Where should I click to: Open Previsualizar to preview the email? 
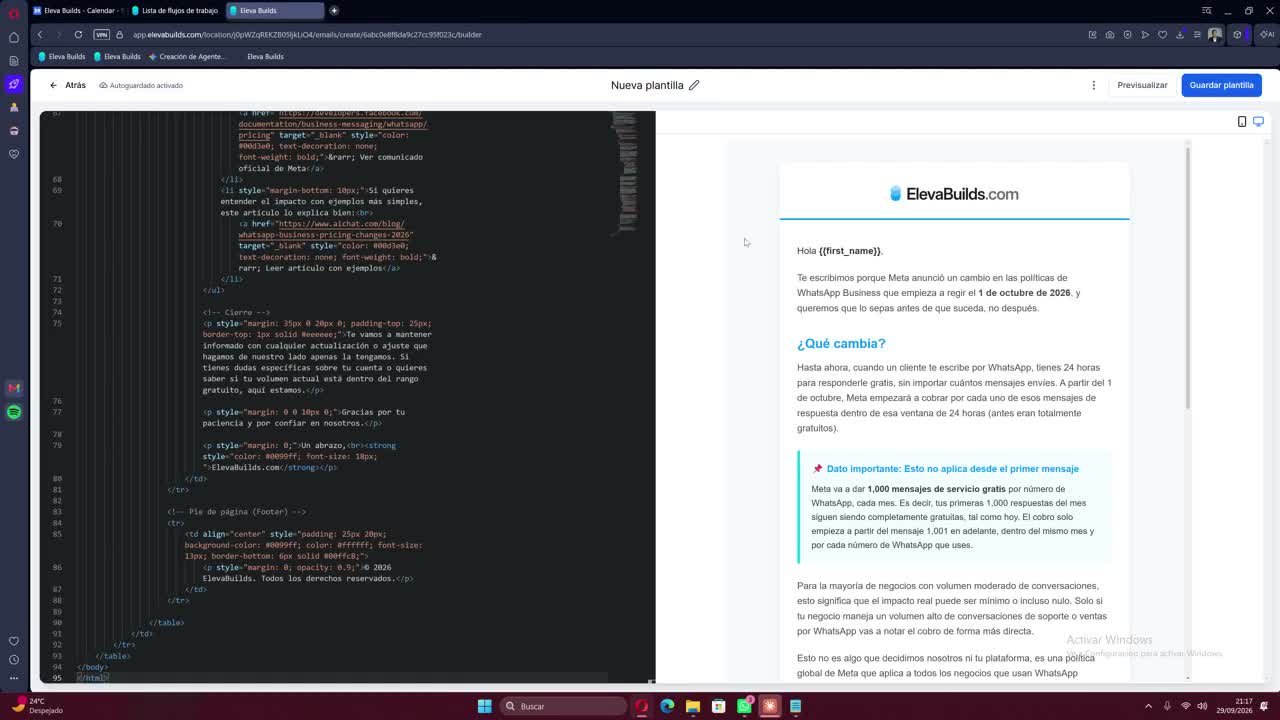click(1142, 85)
